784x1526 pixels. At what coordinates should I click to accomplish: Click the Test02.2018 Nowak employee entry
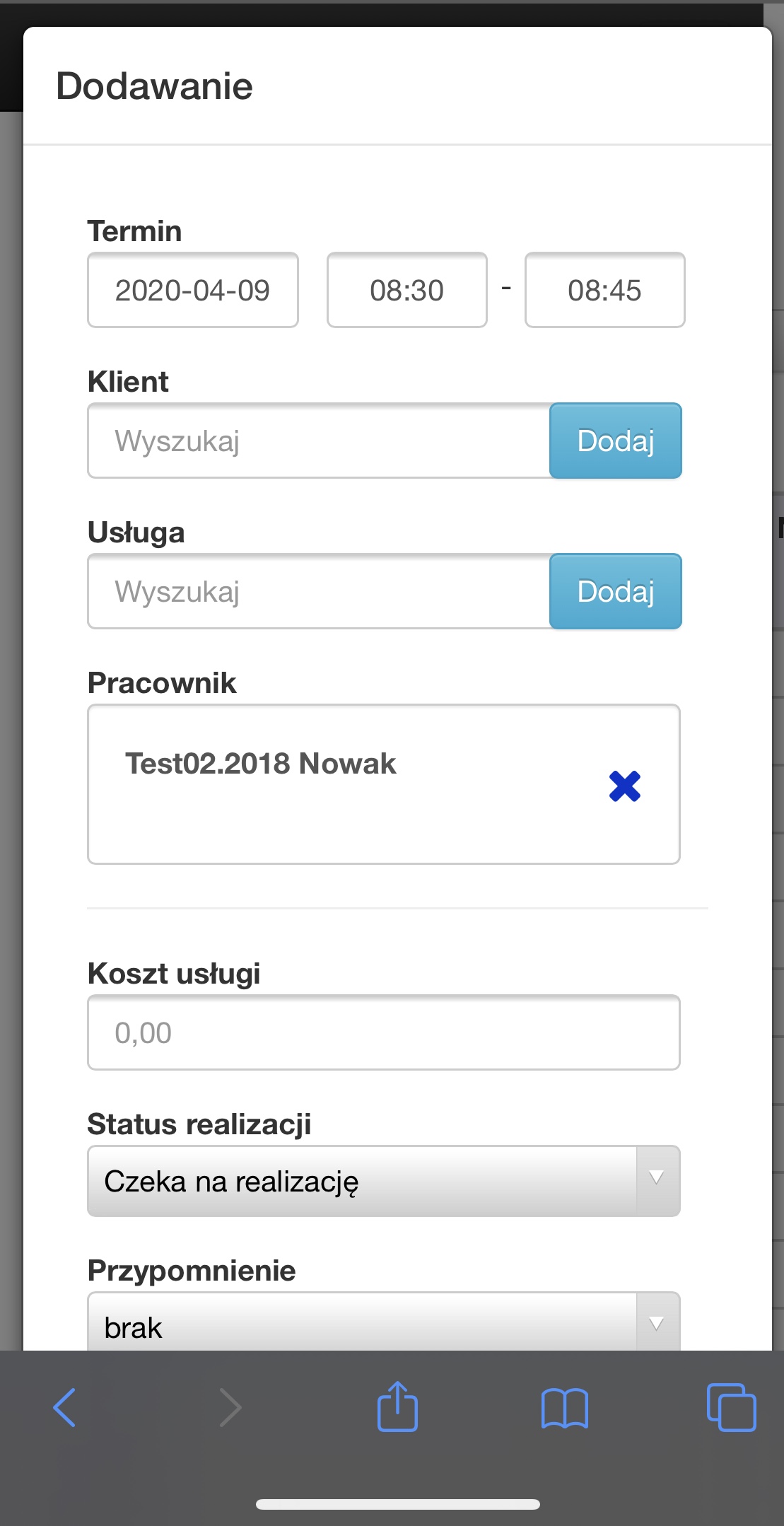261,764
